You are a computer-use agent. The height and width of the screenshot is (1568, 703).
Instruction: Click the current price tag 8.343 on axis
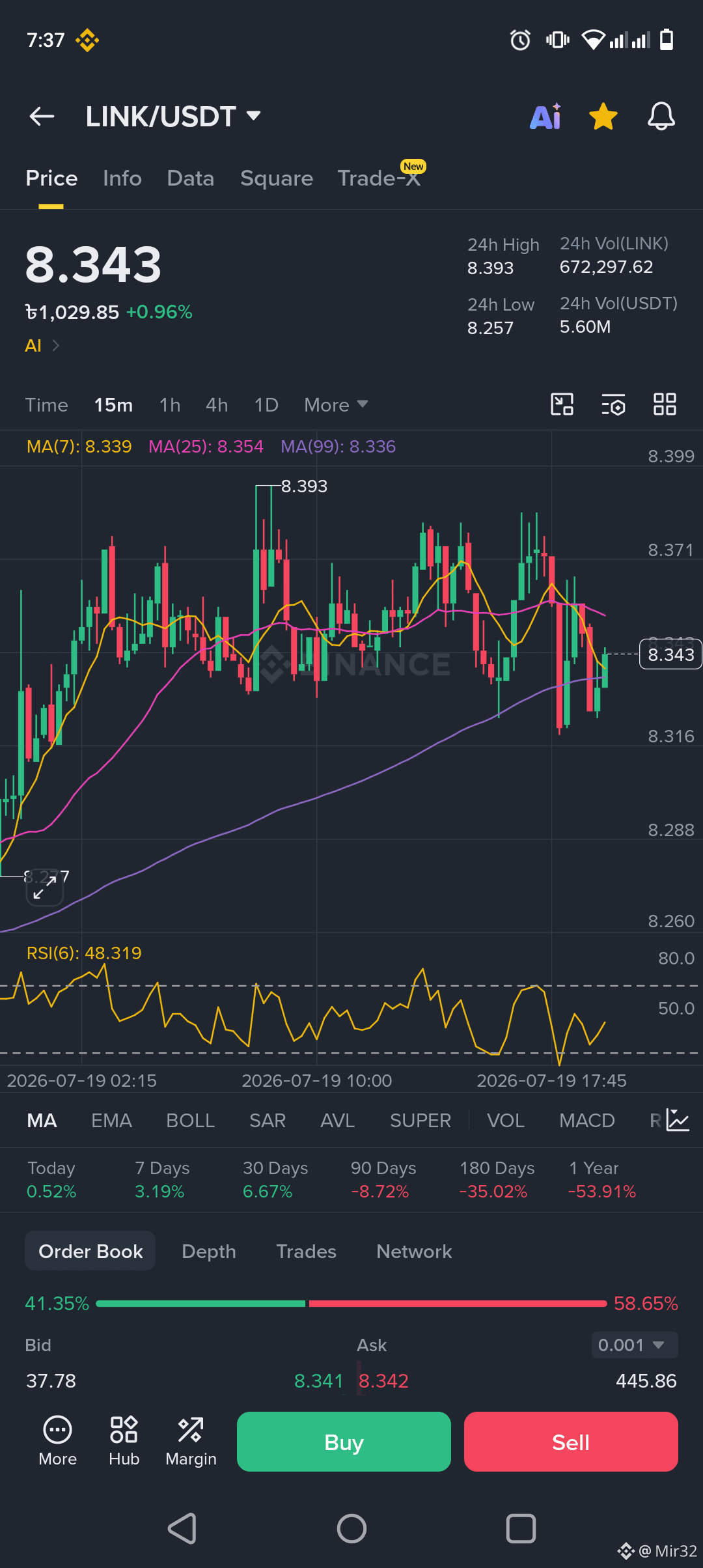(x=670, y=654)
